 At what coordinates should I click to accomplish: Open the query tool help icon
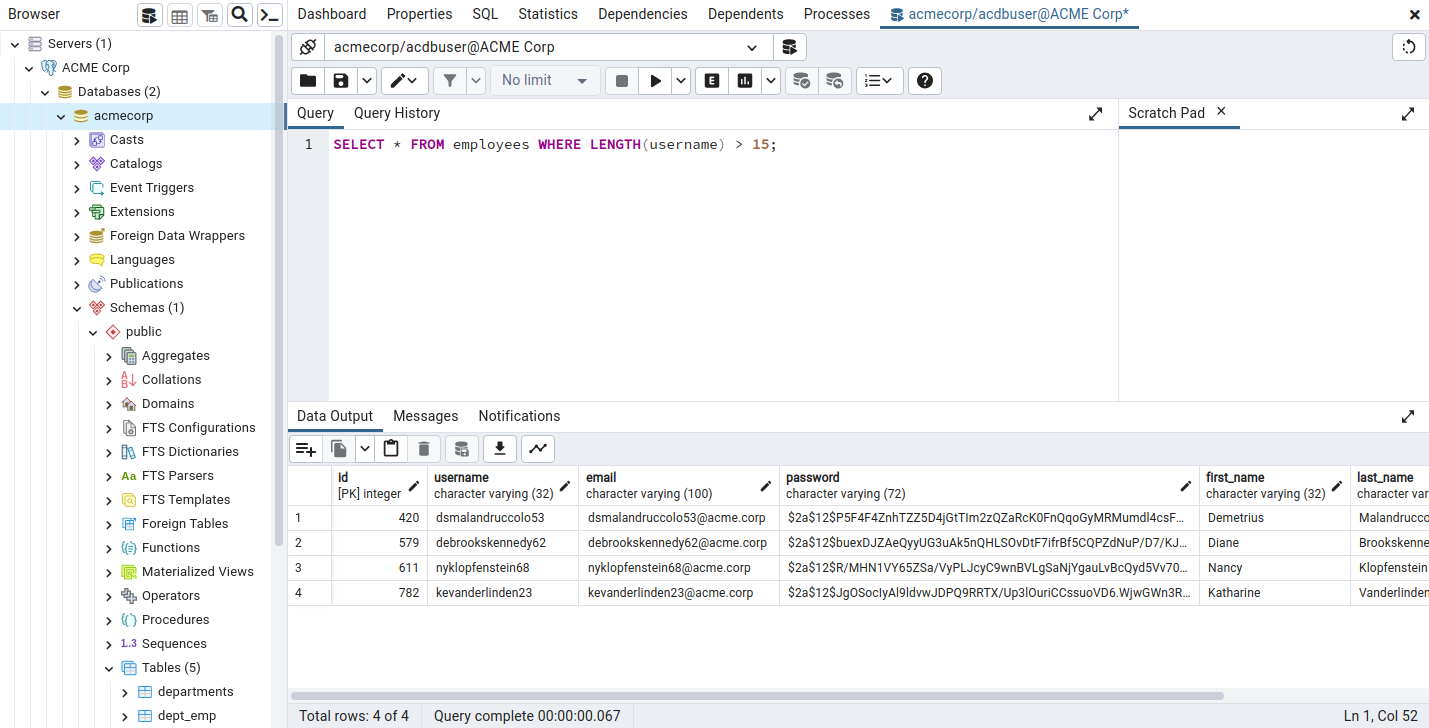[925, 81]
